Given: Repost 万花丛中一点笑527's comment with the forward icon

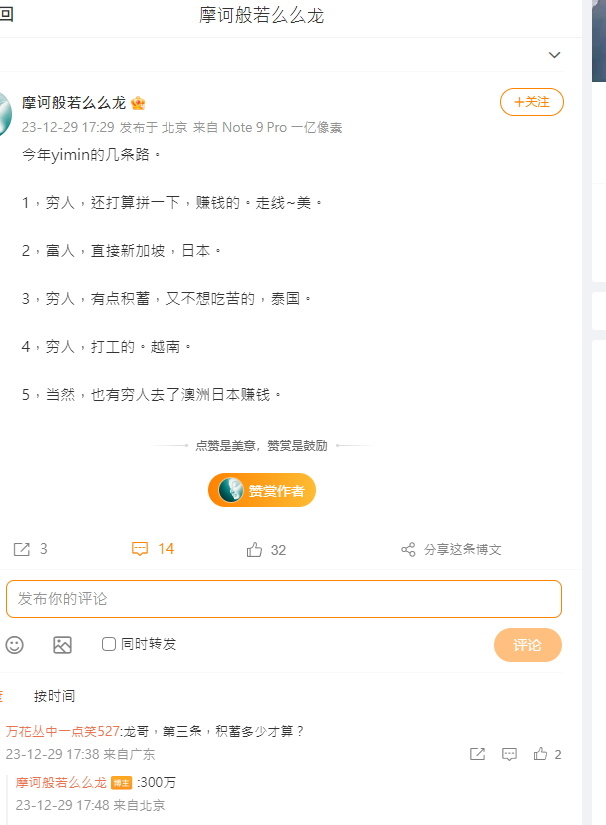Looking at the screenshot, I should tap(477, 754).
